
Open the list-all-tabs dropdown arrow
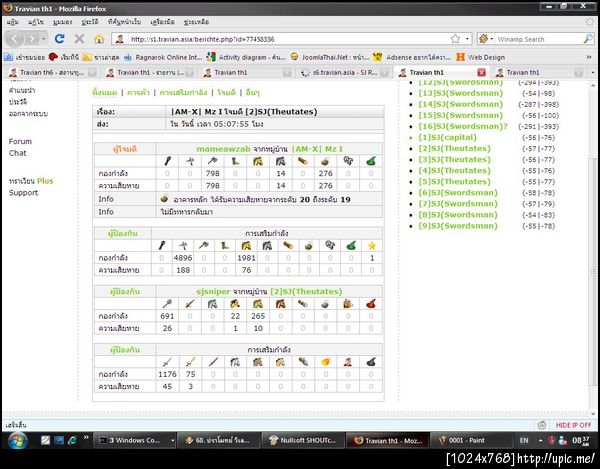tap(593, 72)
